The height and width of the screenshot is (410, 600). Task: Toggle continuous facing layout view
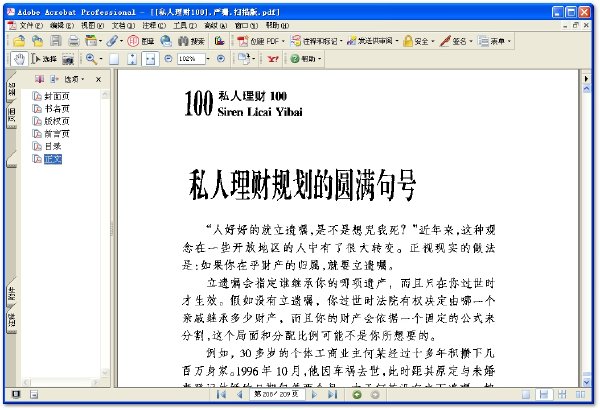[562, 394]
